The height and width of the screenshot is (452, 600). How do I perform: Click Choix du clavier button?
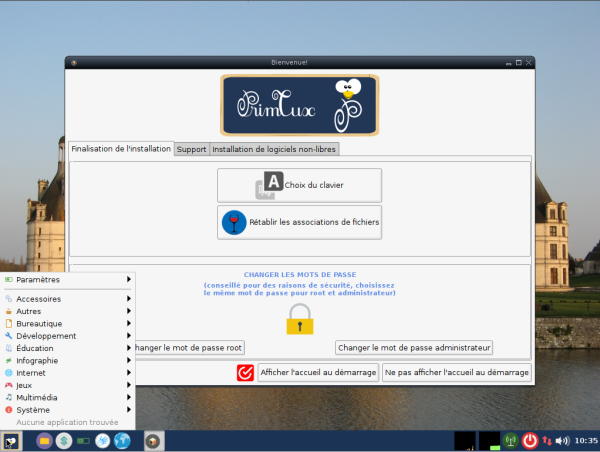point(299,185)
